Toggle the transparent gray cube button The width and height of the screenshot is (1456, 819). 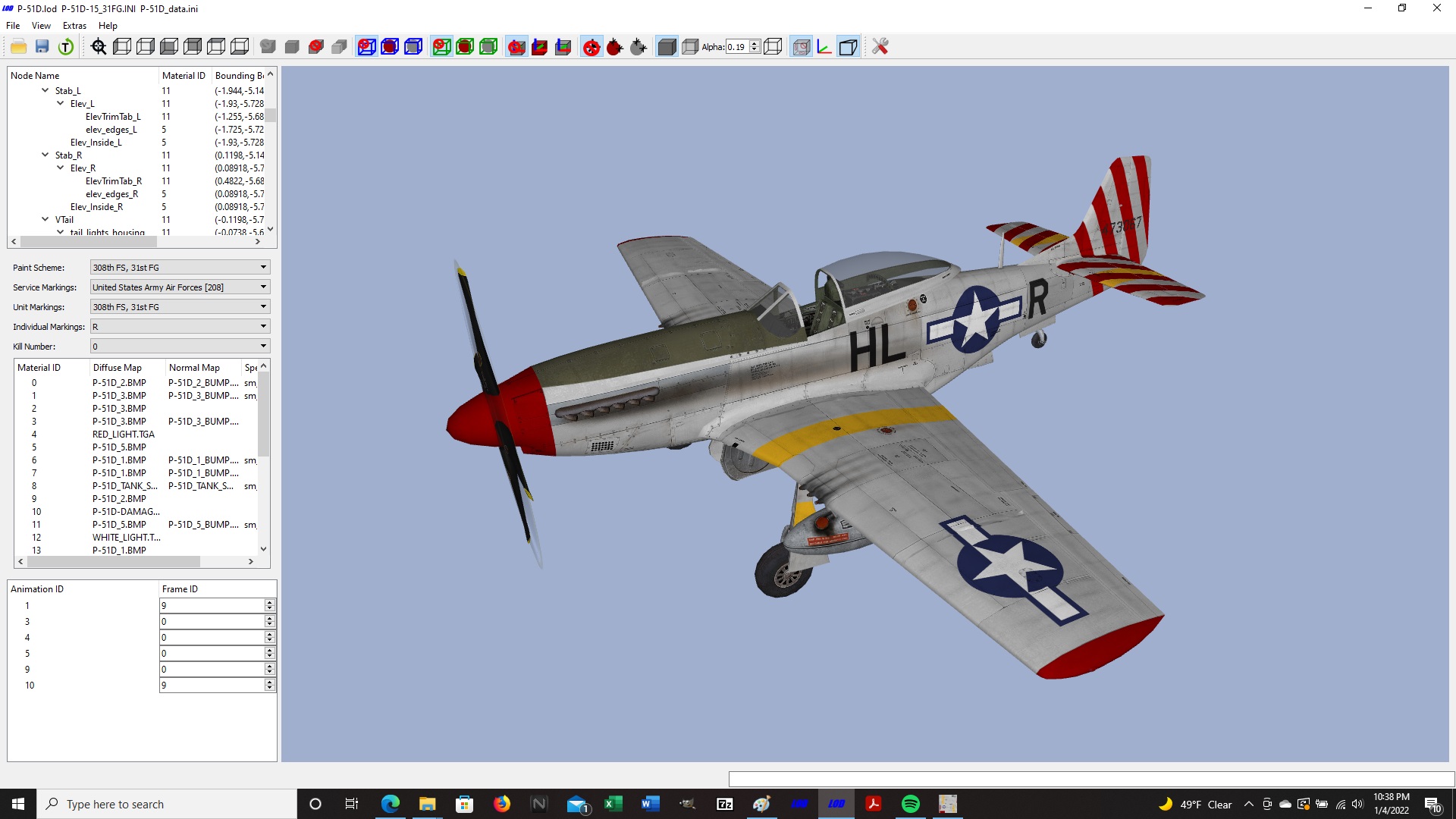click(x=689, y=47)
